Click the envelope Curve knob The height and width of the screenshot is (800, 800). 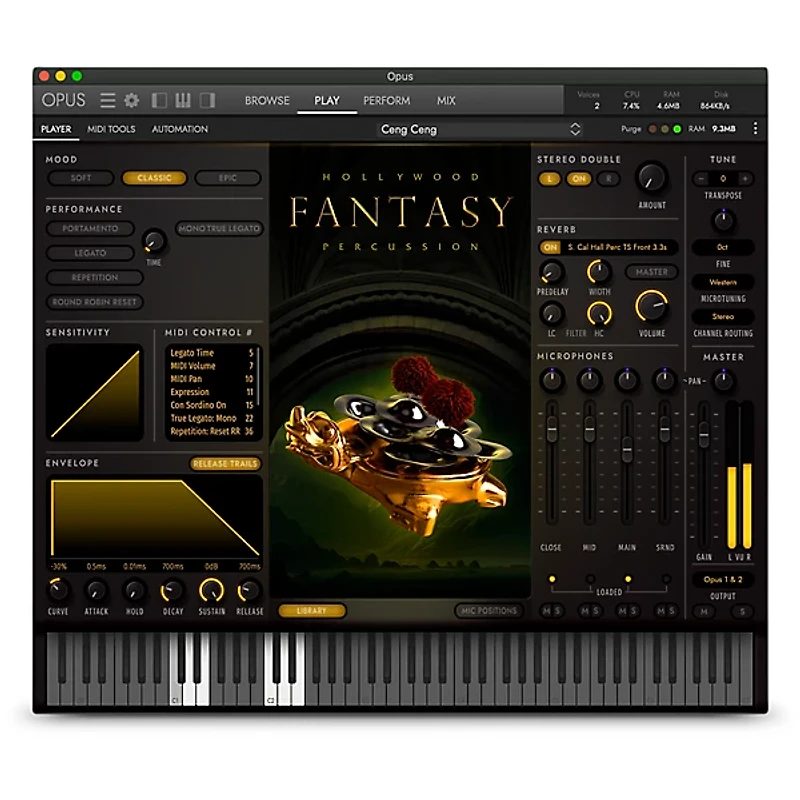pos(58,591)
